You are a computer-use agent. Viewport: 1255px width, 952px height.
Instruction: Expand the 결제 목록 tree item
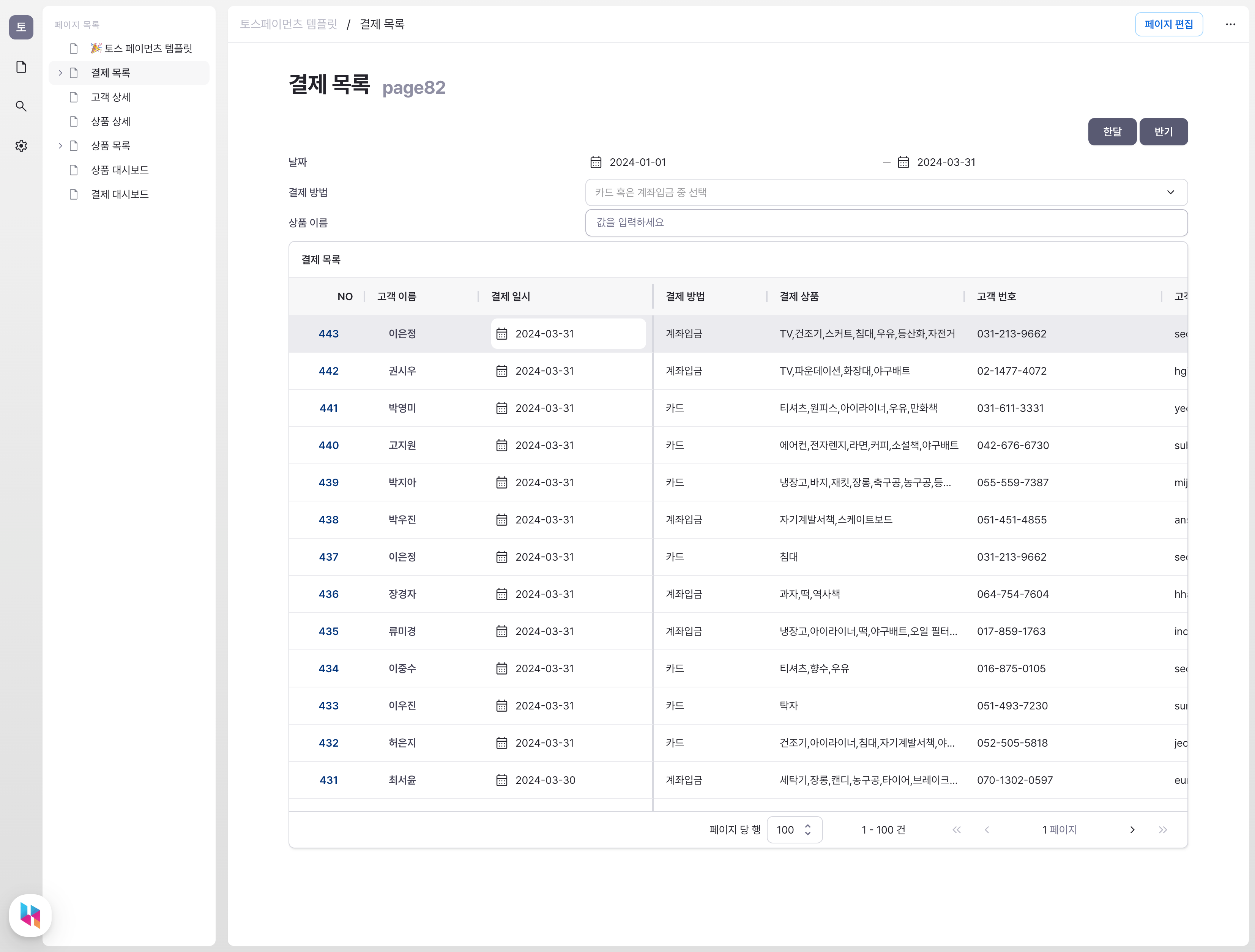click(x=60, y=73)
